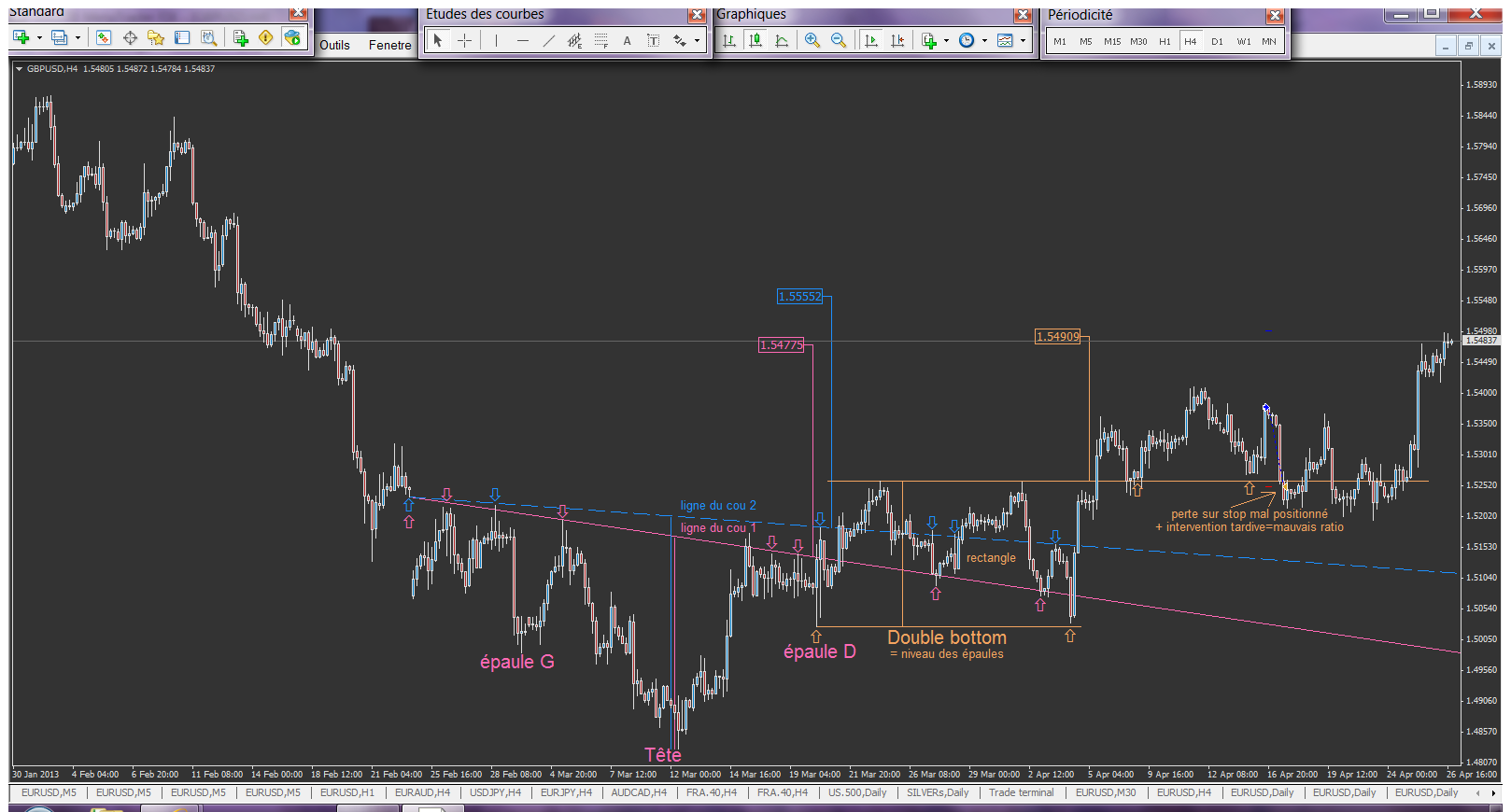The width and height of the screenshot is (1511, 812).
Task: Select the diagonal trendline tool
Action: (548, 40)
